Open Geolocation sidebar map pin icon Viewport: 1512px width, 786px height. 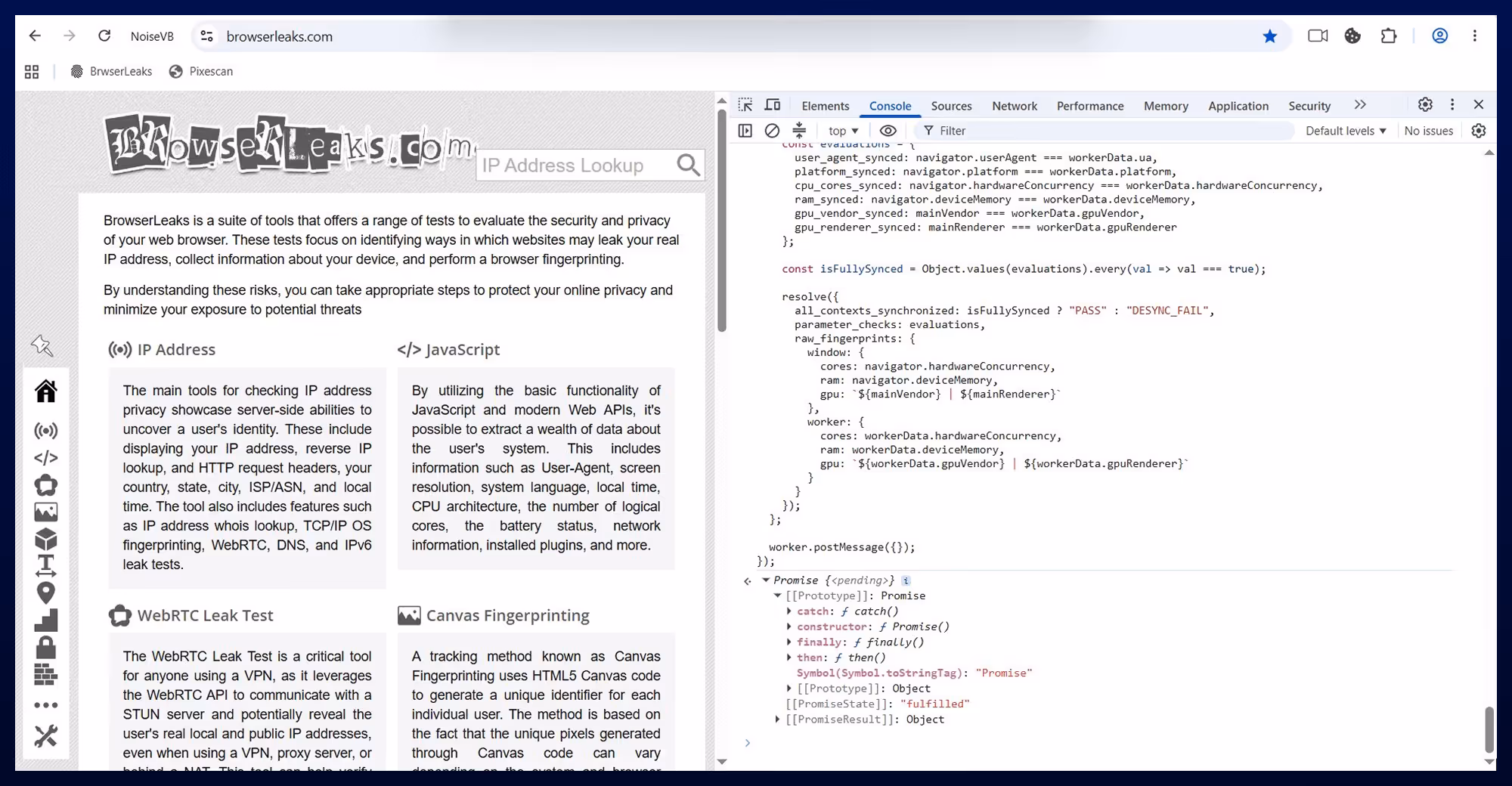click(x=46, y=593)
